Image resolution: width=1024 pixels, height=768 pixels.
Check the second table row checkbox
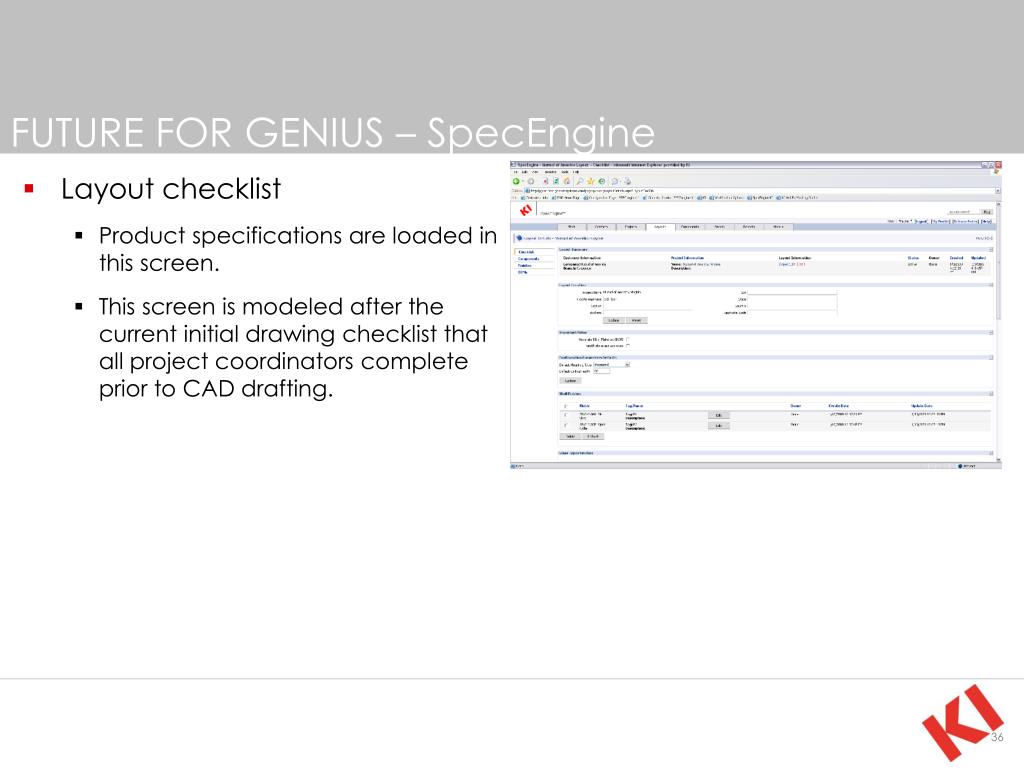[x=565, y=425]
